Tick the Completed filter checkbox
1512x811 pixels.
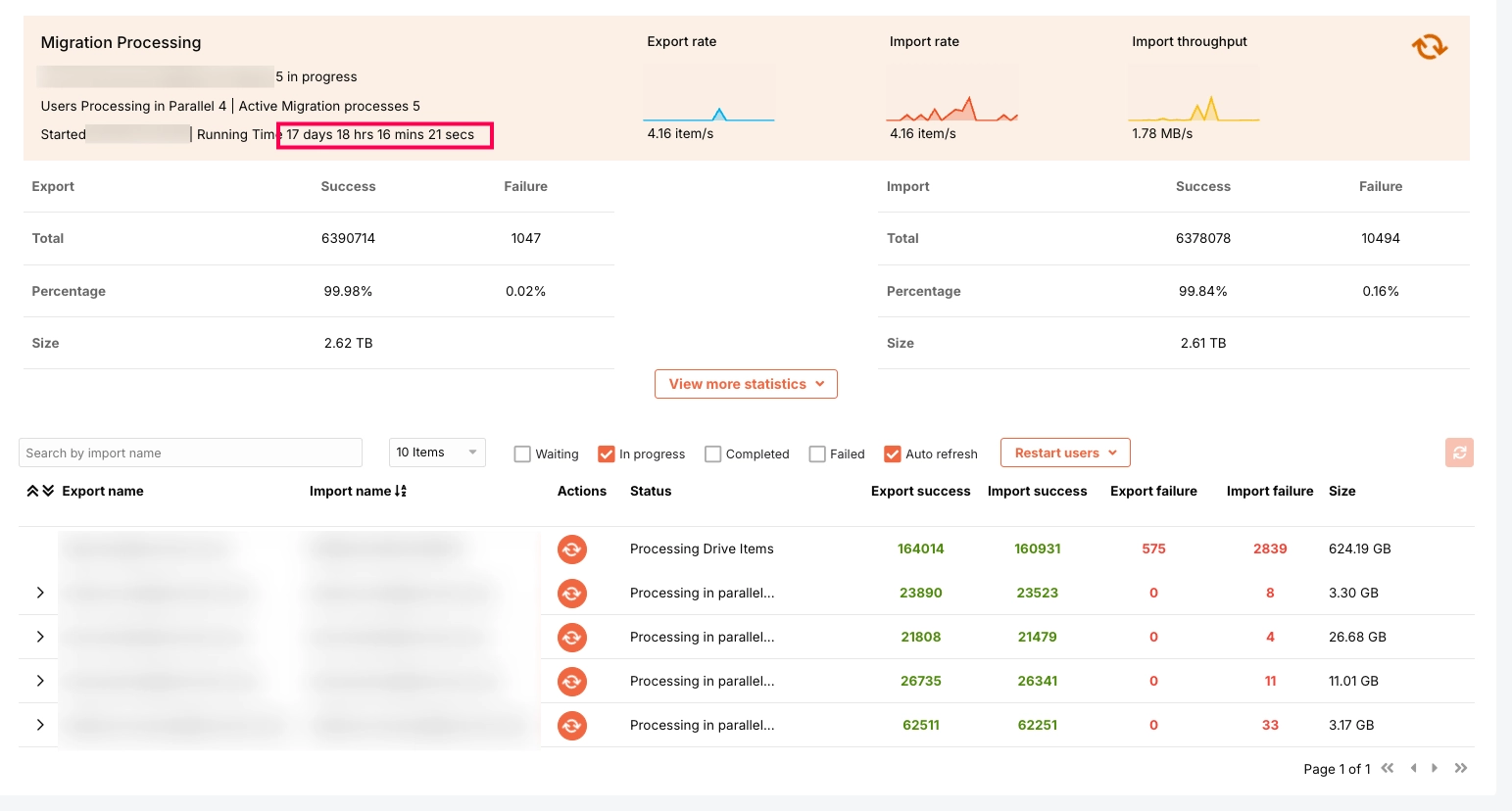(713, 454)
